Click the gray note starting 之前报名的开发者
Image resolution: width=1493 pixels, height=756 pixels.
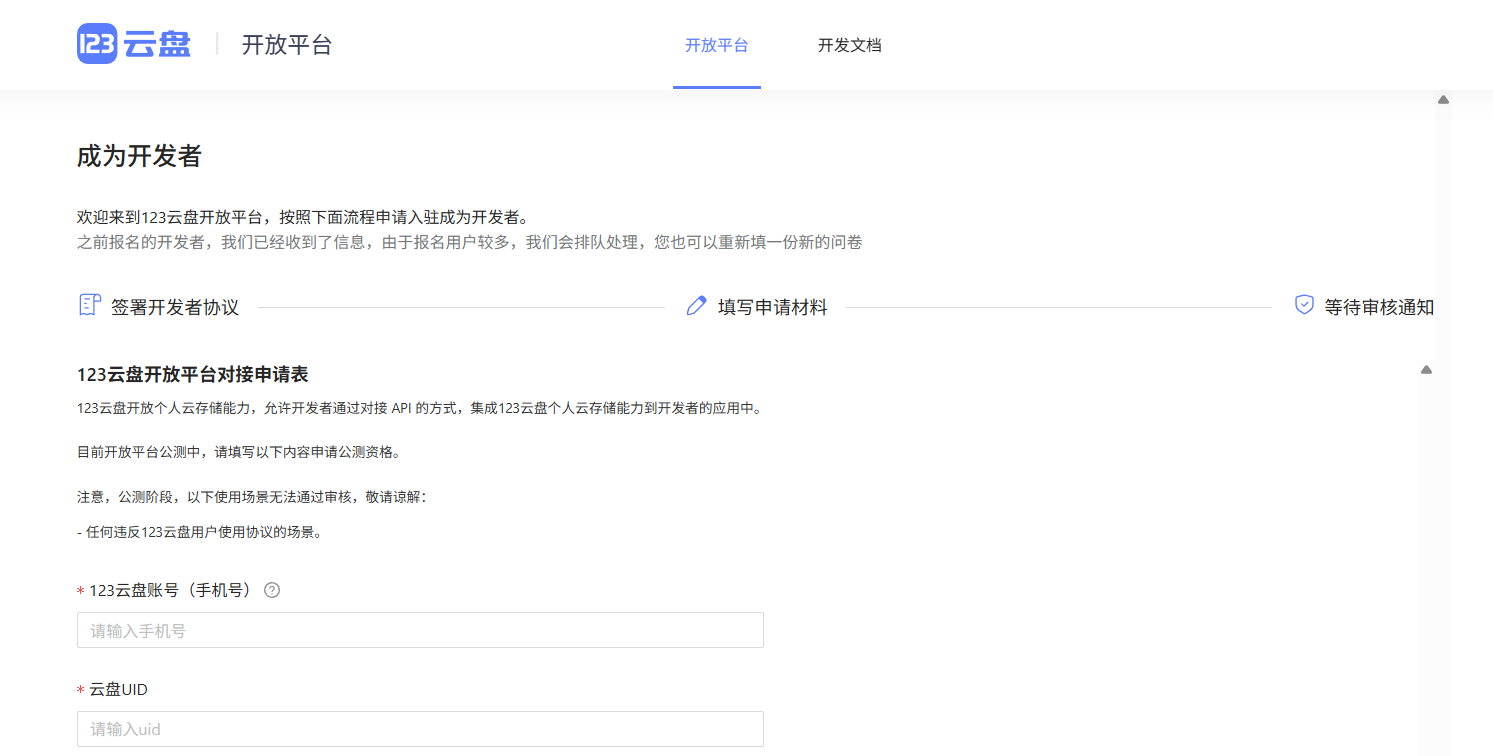coord(470,242)
